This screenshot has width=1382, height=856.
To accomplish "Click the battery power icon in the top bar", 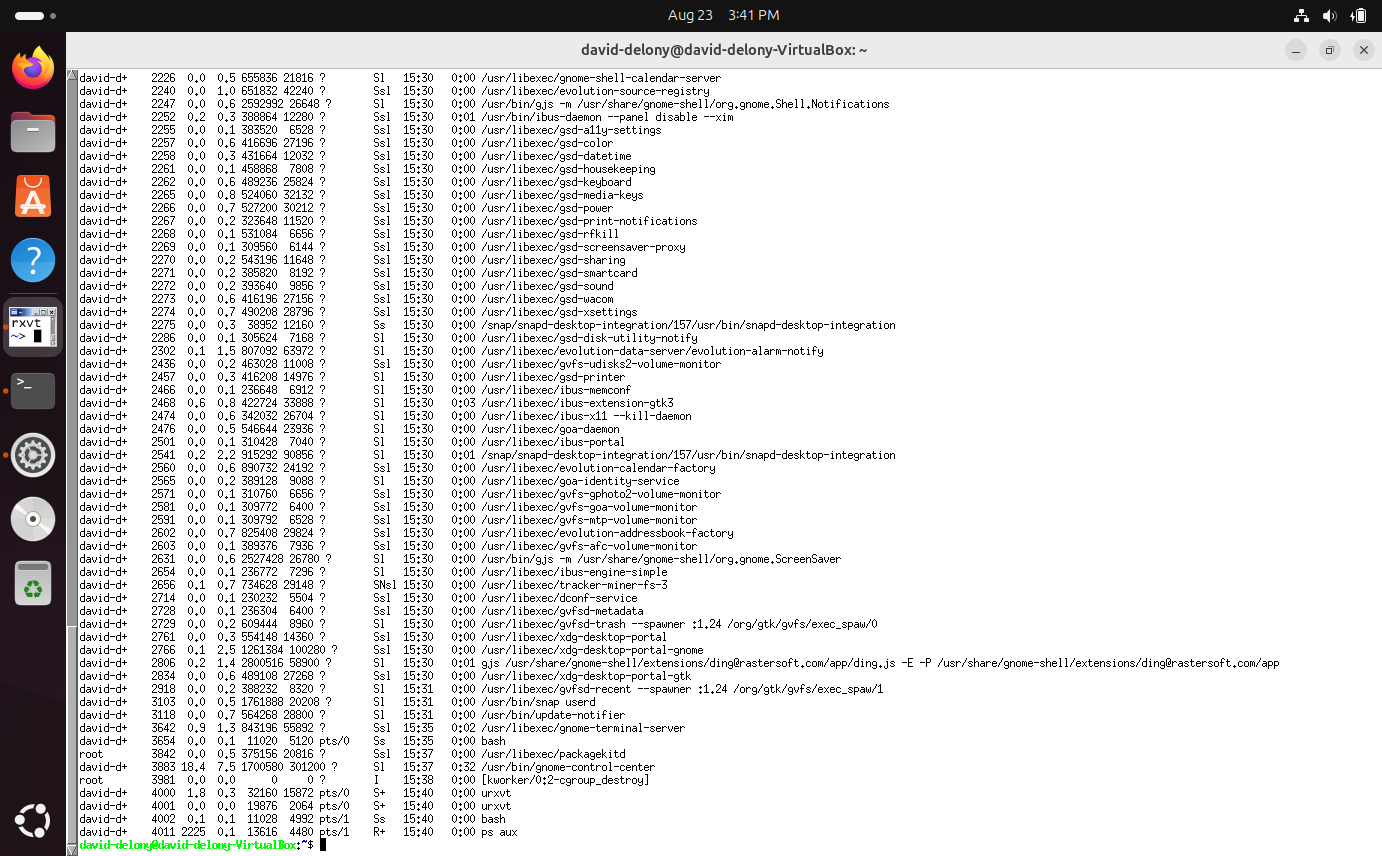I will (x=1358, y=16).
